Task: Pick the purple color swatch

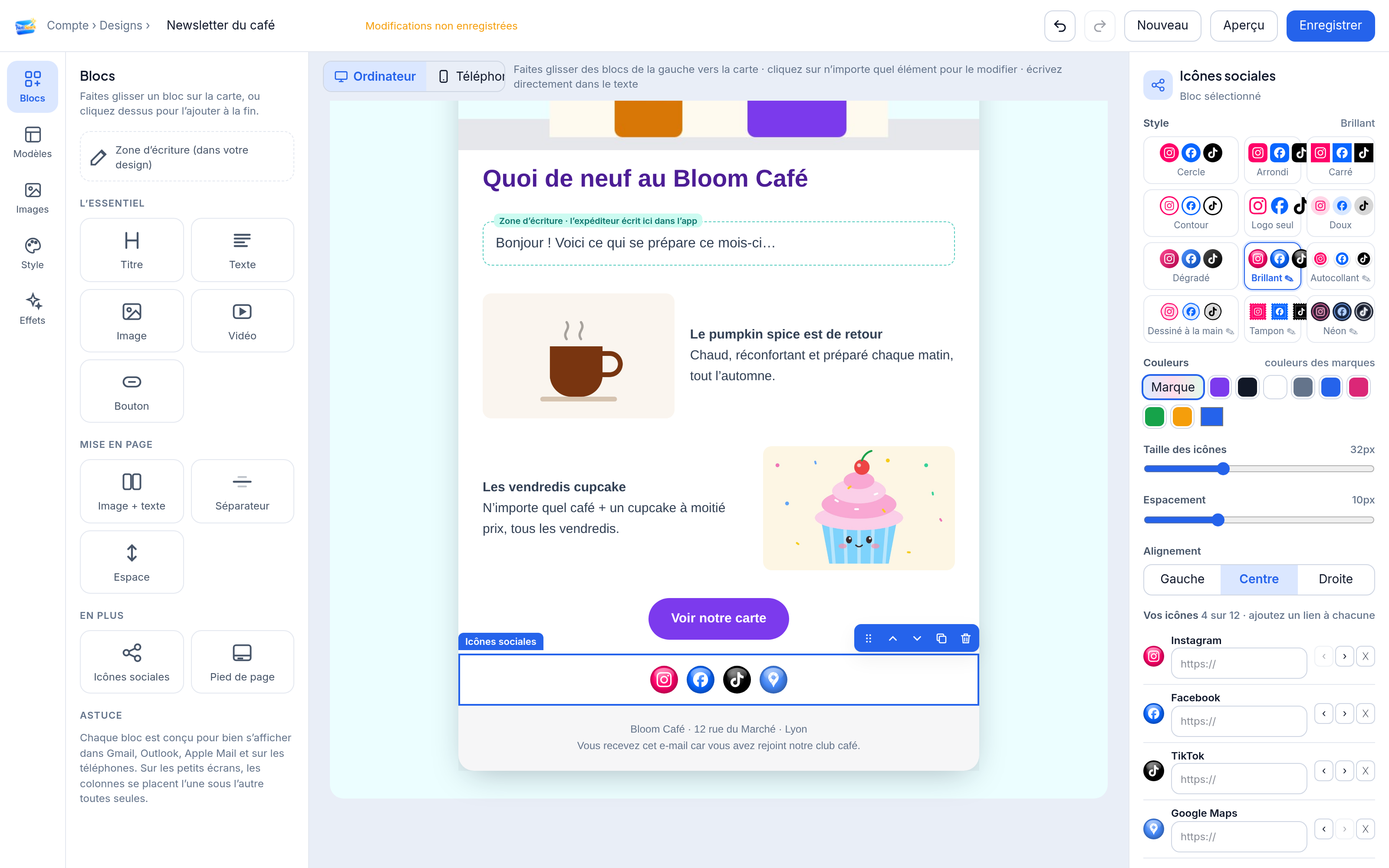Action: tap(1219, 388)
